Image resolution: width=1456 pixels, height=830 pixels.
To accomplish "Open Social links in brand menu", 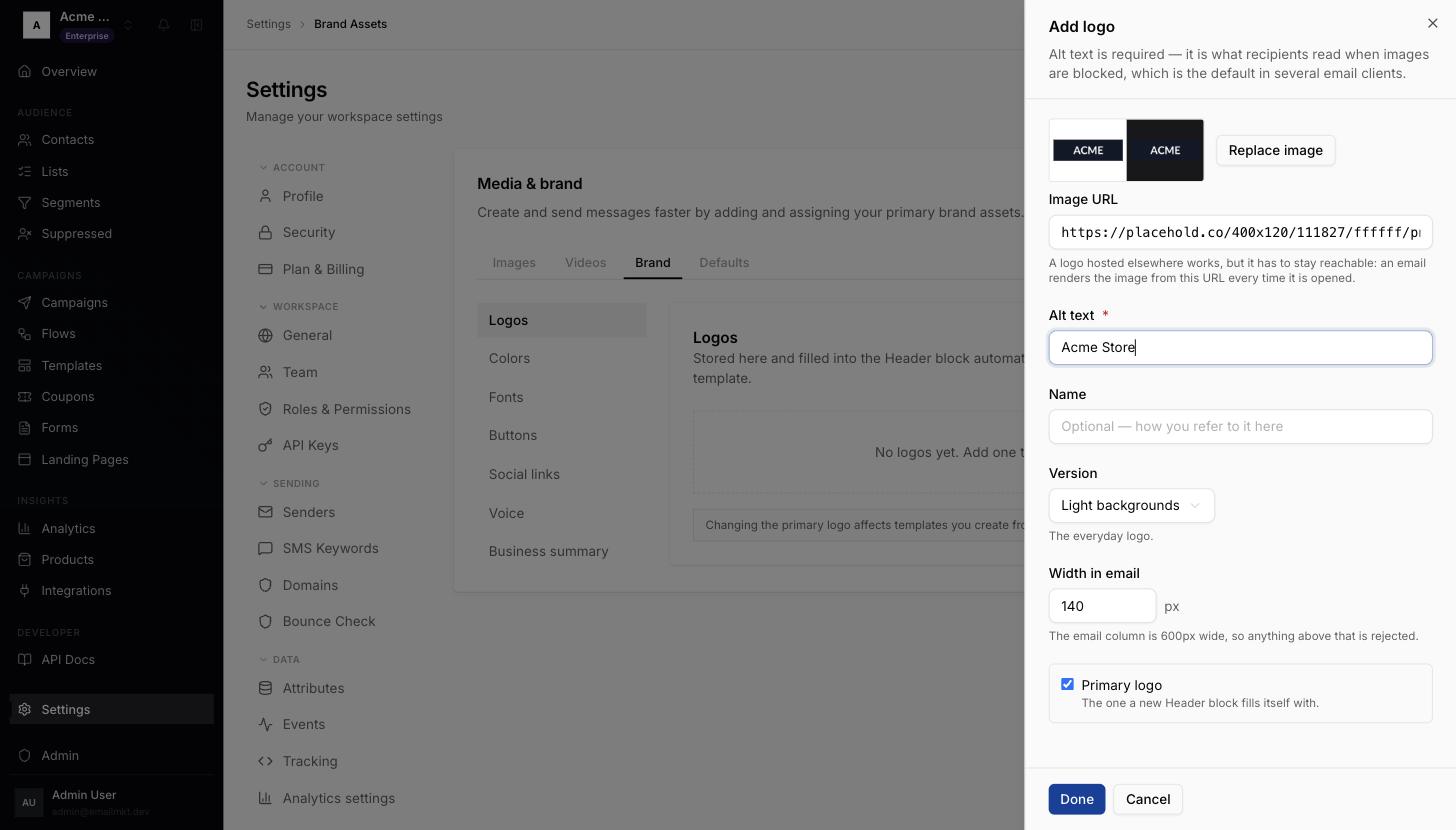I will pos(562,475).
